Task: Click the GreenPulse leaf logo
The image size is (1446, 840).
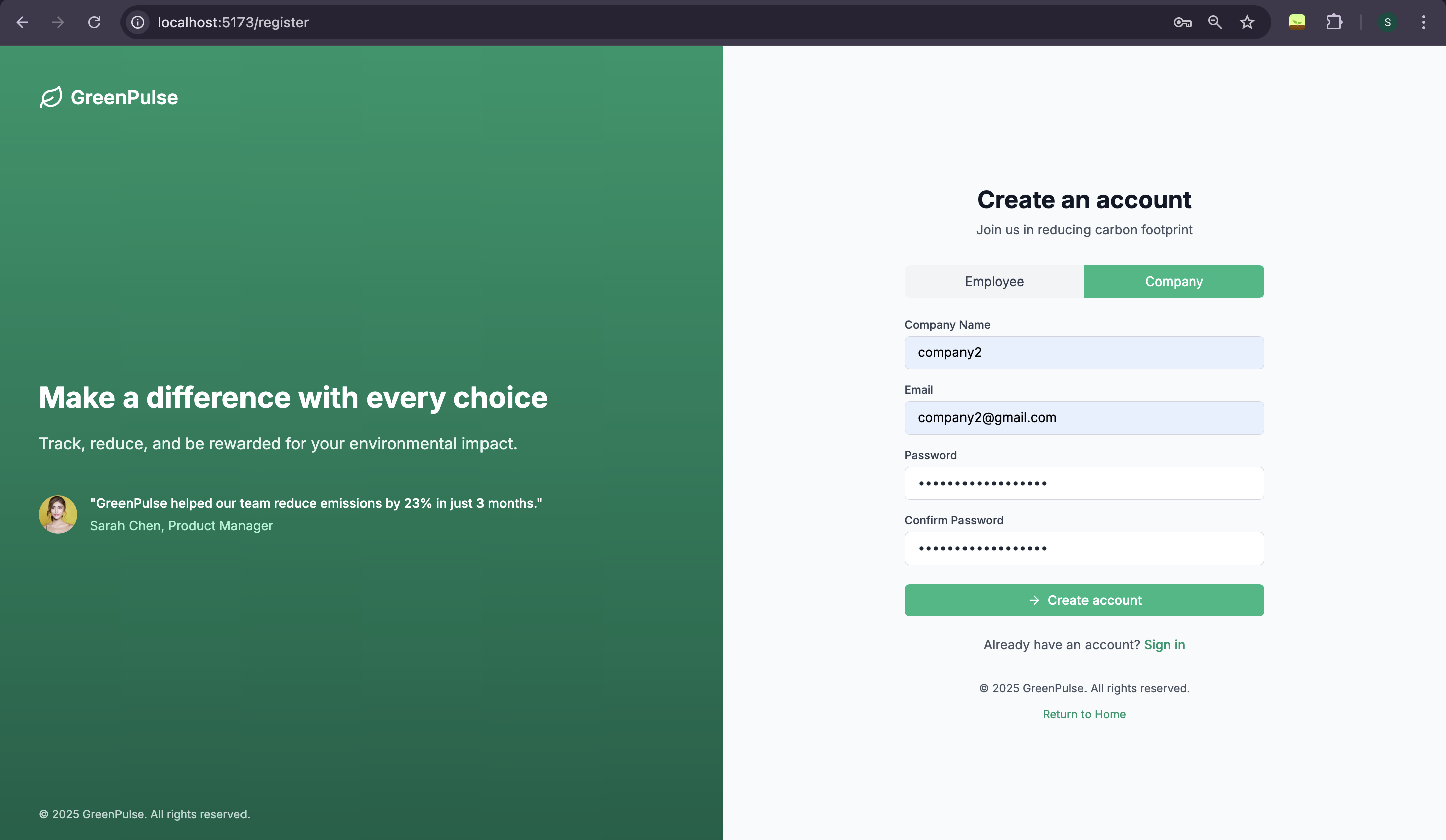Action: (51, 97)
